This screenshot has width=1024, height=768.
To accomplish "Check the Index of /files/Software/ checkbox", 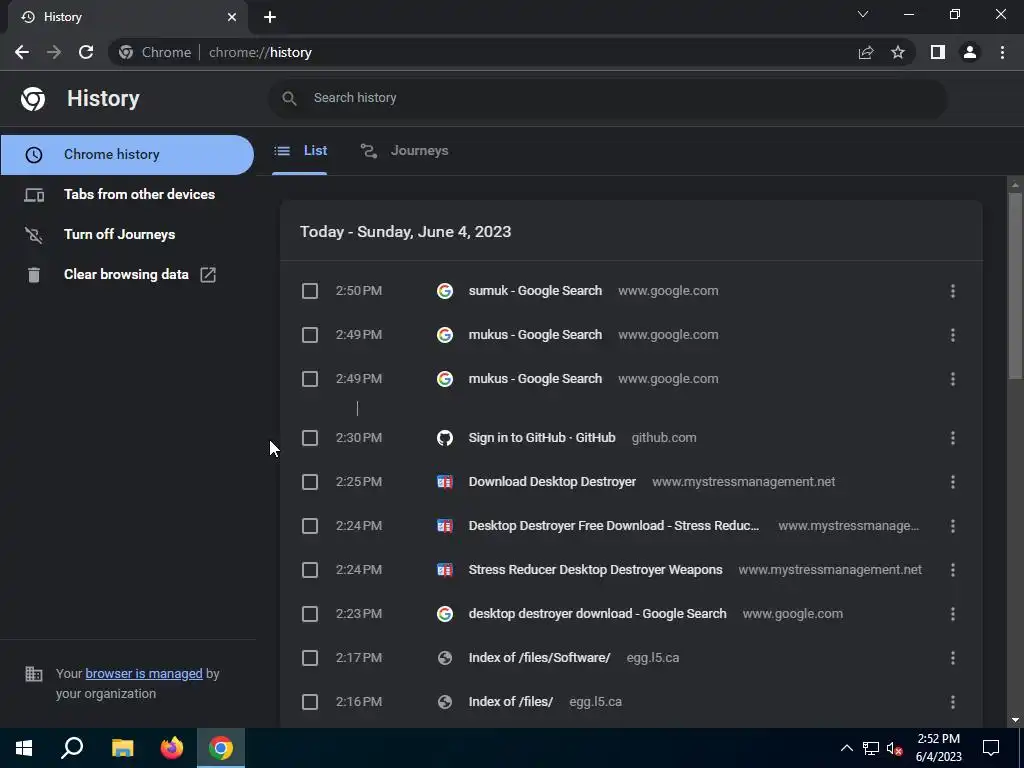I will 310,658.
